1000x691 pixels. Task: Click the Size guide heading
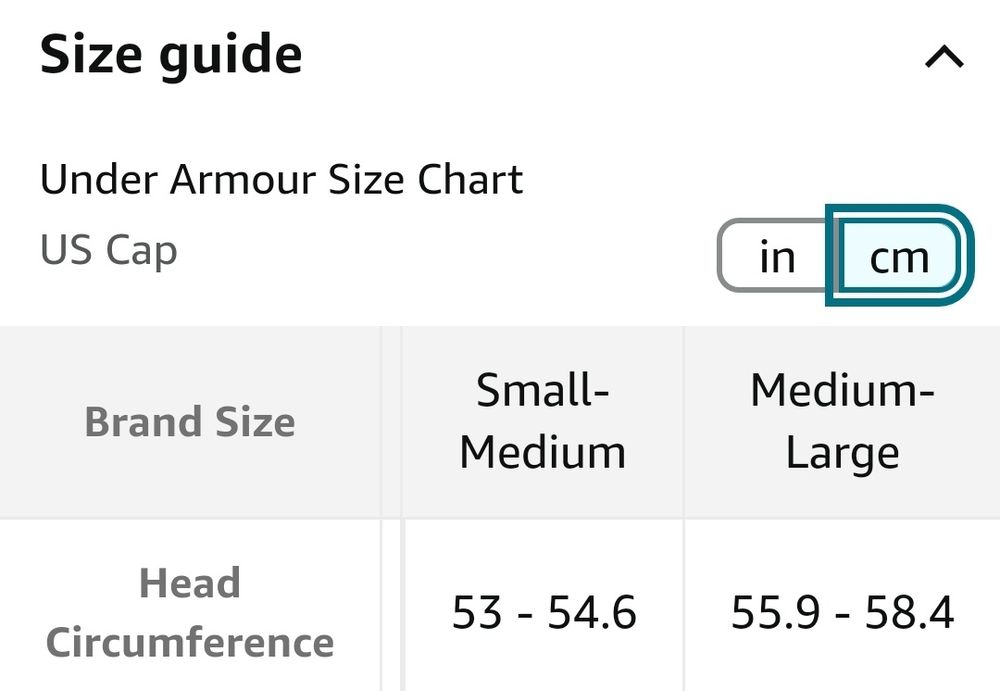(171, 55)
